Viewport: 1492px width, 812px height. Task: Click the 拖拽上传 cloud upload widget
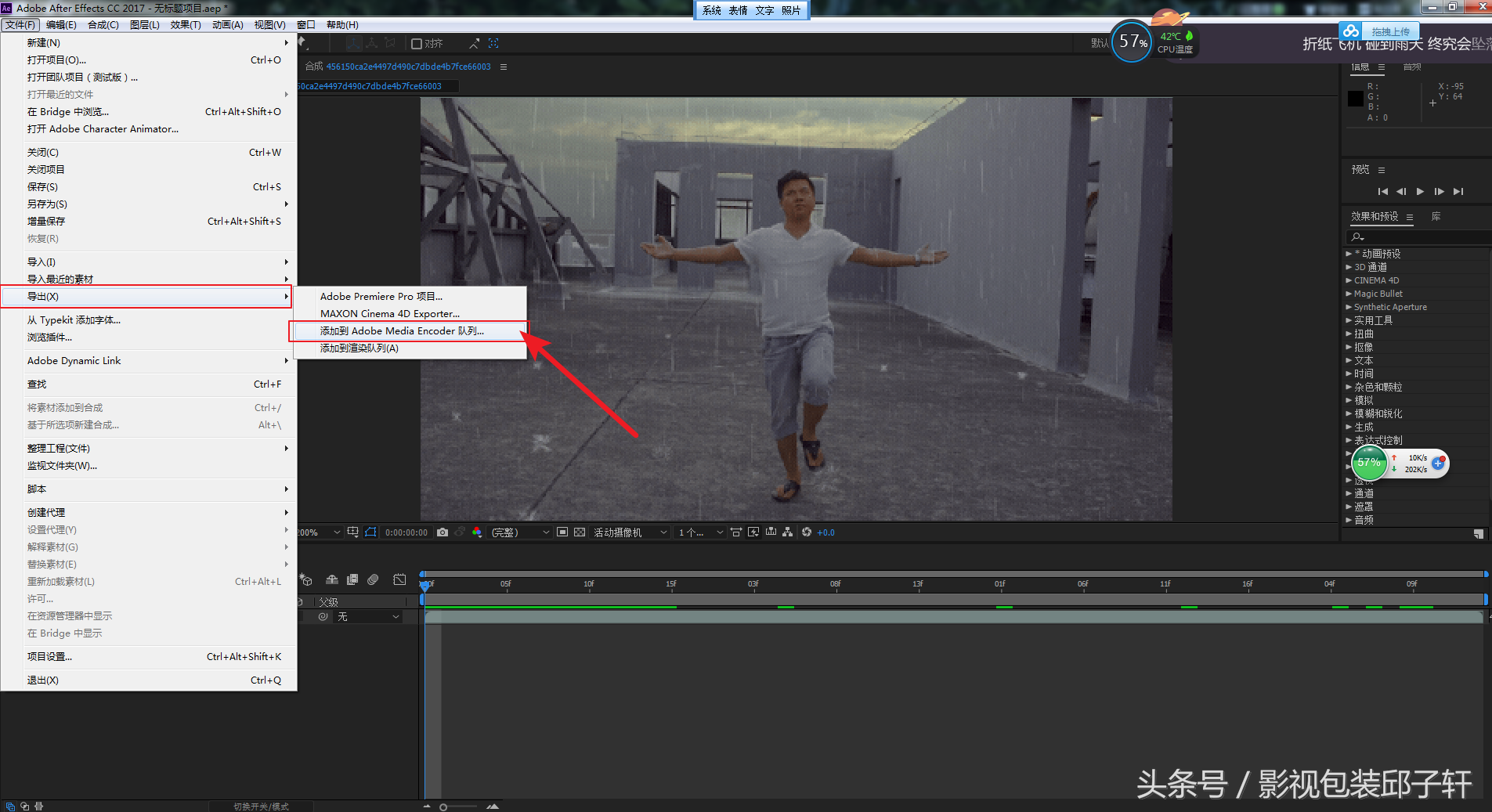click(1378, 32)
